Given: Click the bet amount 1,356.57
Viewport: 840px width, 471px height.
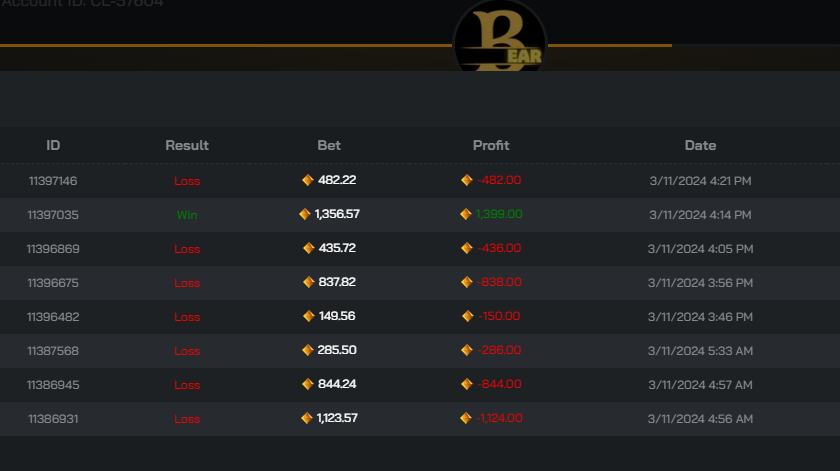Looking at the screenshot, I should [x=337, y=214].
